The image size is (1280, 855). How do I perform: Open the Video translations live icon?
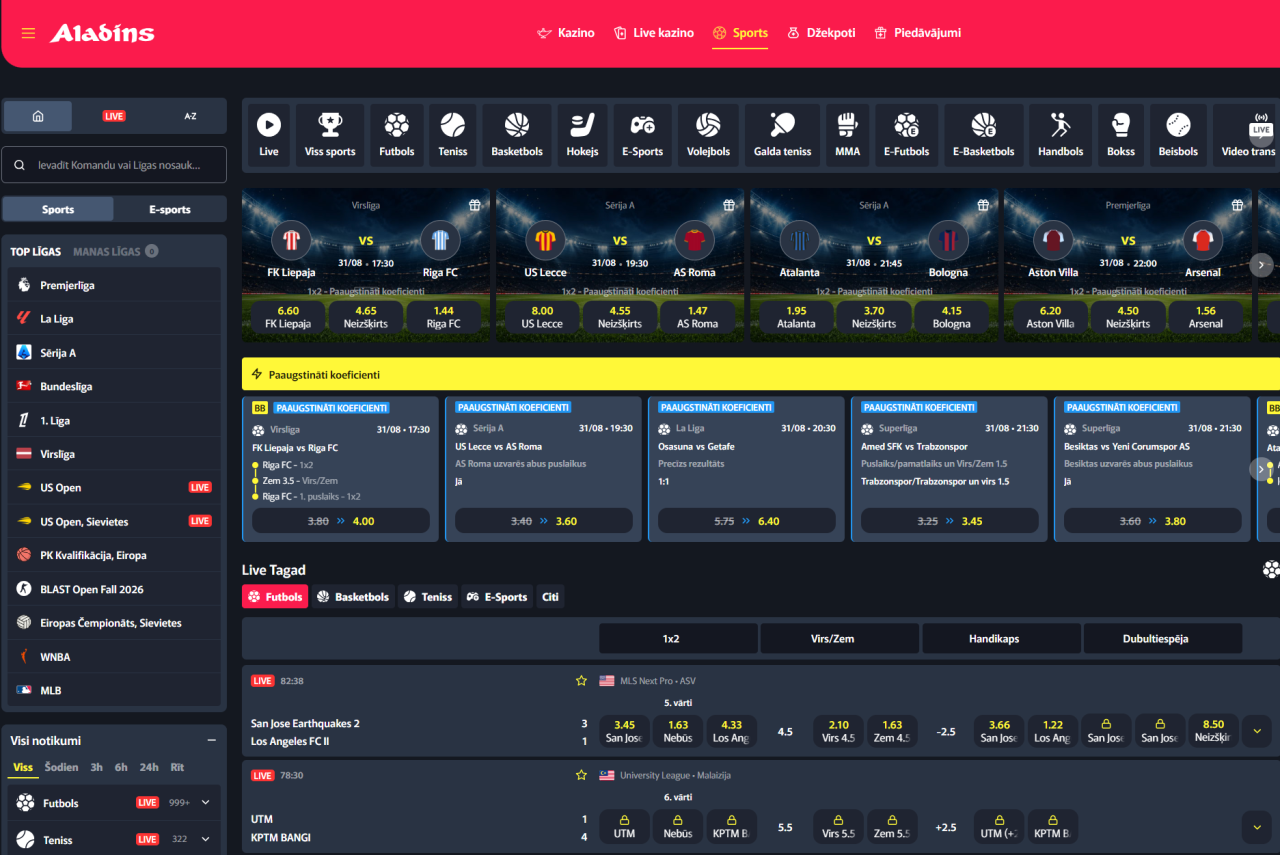pos(1248,135)
